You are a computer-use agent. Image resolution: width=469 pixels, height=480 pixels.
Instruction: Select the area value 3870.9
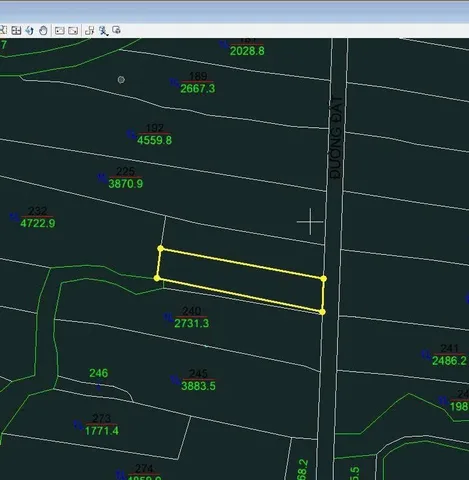tap(126, 184)
